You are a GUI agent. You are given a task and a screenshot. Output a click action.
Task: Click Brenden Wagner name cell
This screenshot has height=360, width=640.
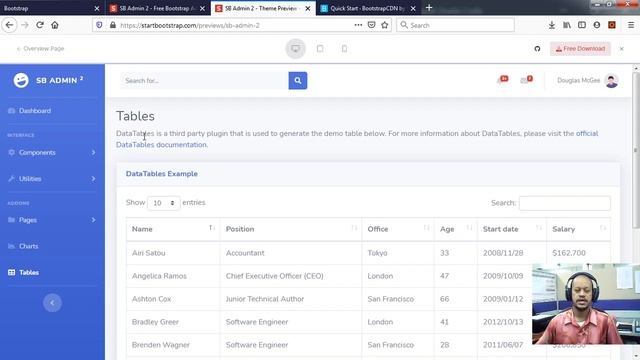click(173, 344)
